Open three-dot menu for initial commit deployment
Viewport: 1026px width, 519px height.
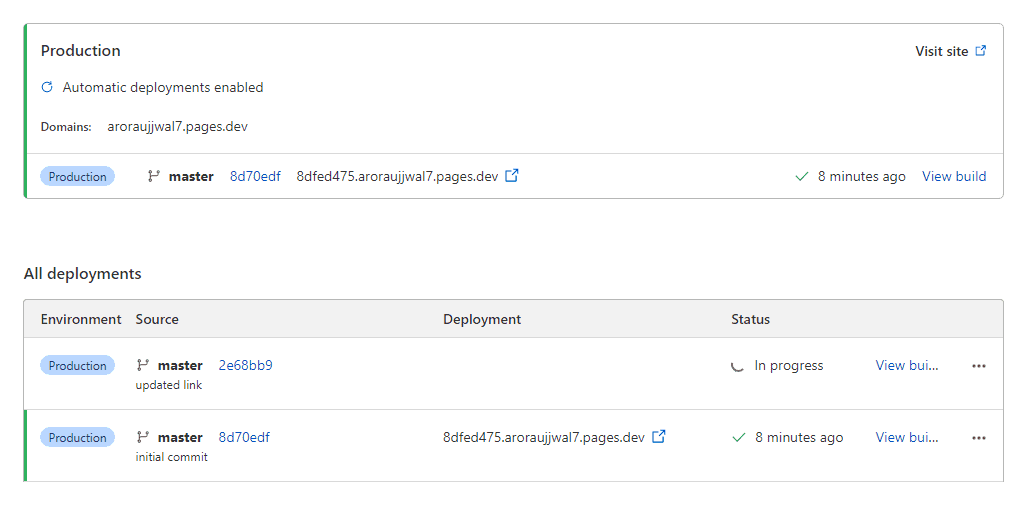(x=978, y=438)
